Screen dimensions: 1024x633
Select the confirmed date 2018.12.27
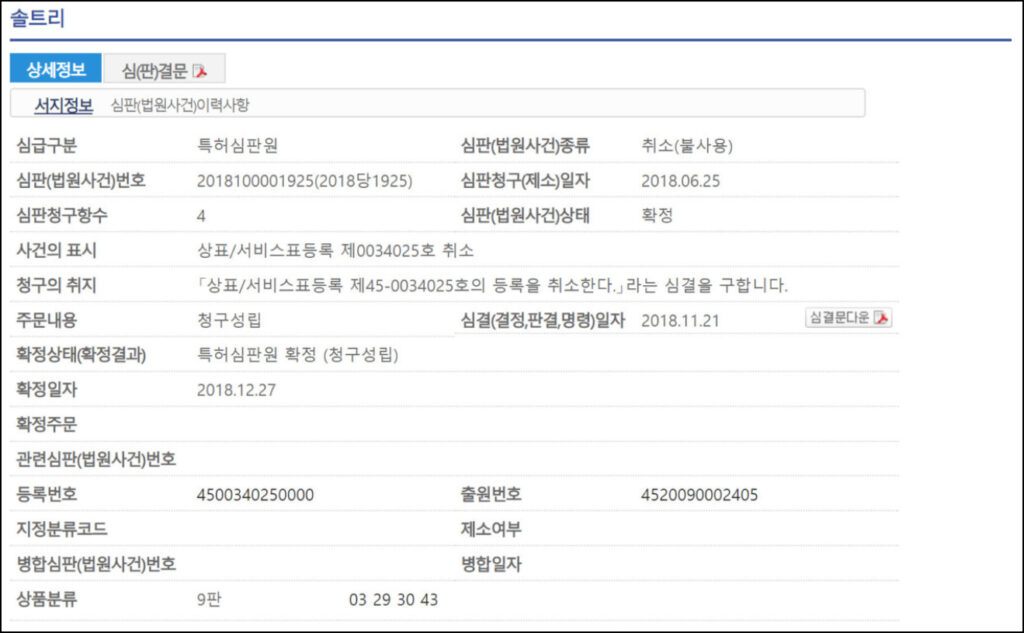coord(236,390)
